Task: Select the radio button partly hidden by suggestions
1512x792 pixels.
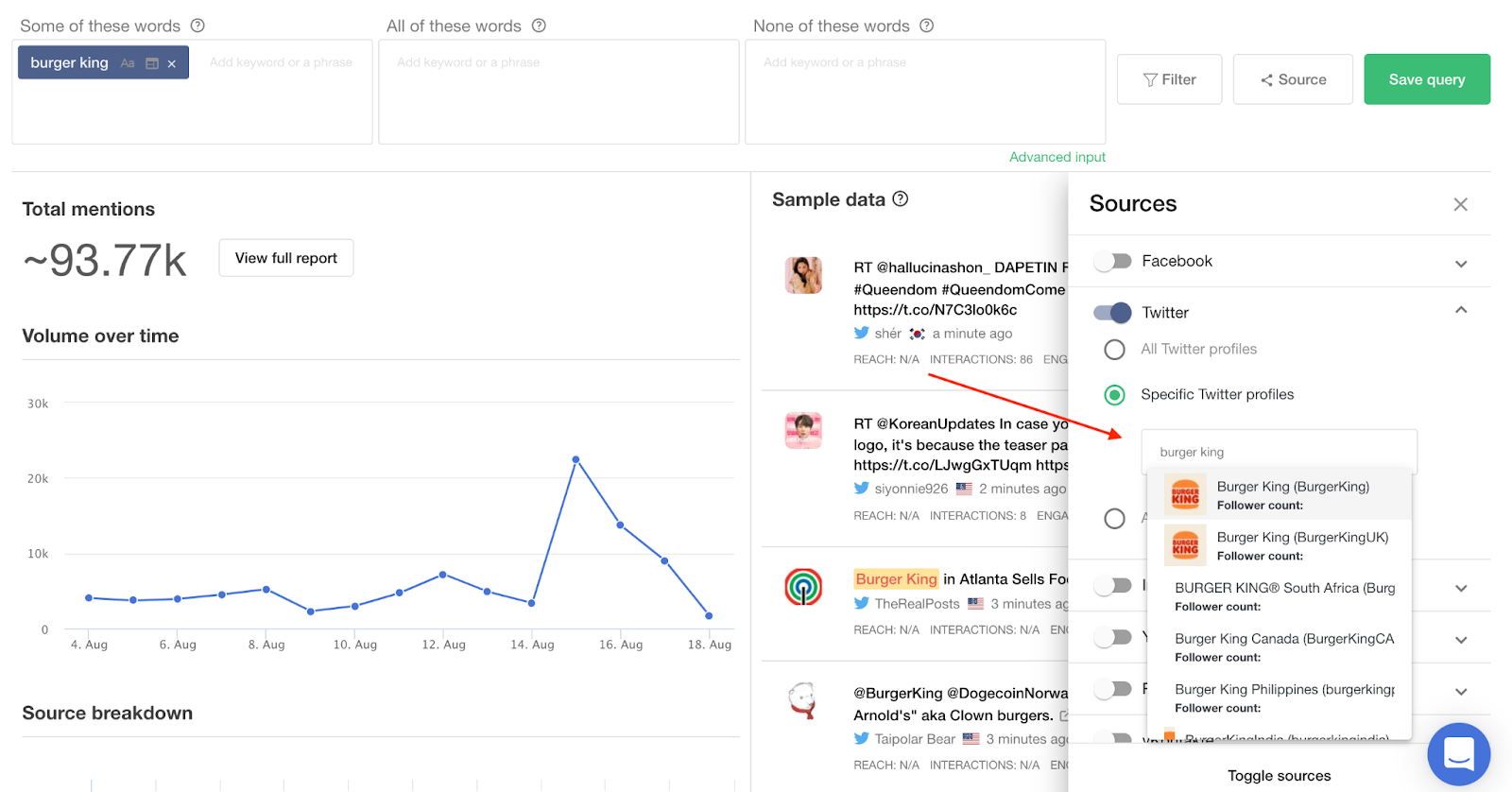Action: pyautogui.click(x=1115, y=519)
